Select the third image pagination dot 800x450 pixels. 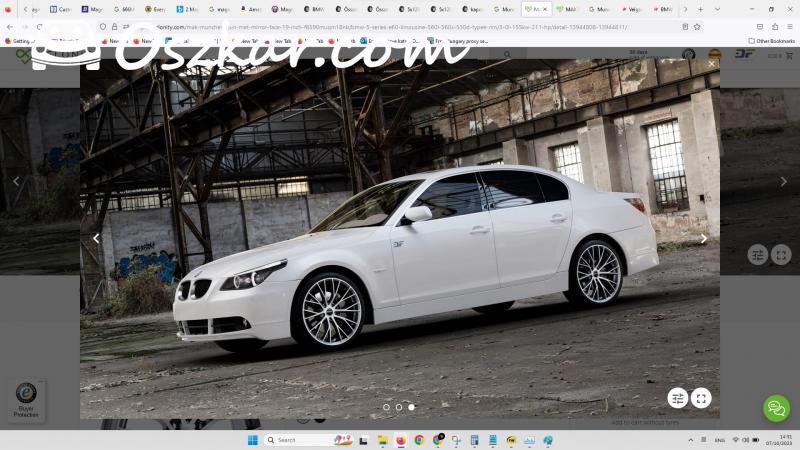[411, 407]
